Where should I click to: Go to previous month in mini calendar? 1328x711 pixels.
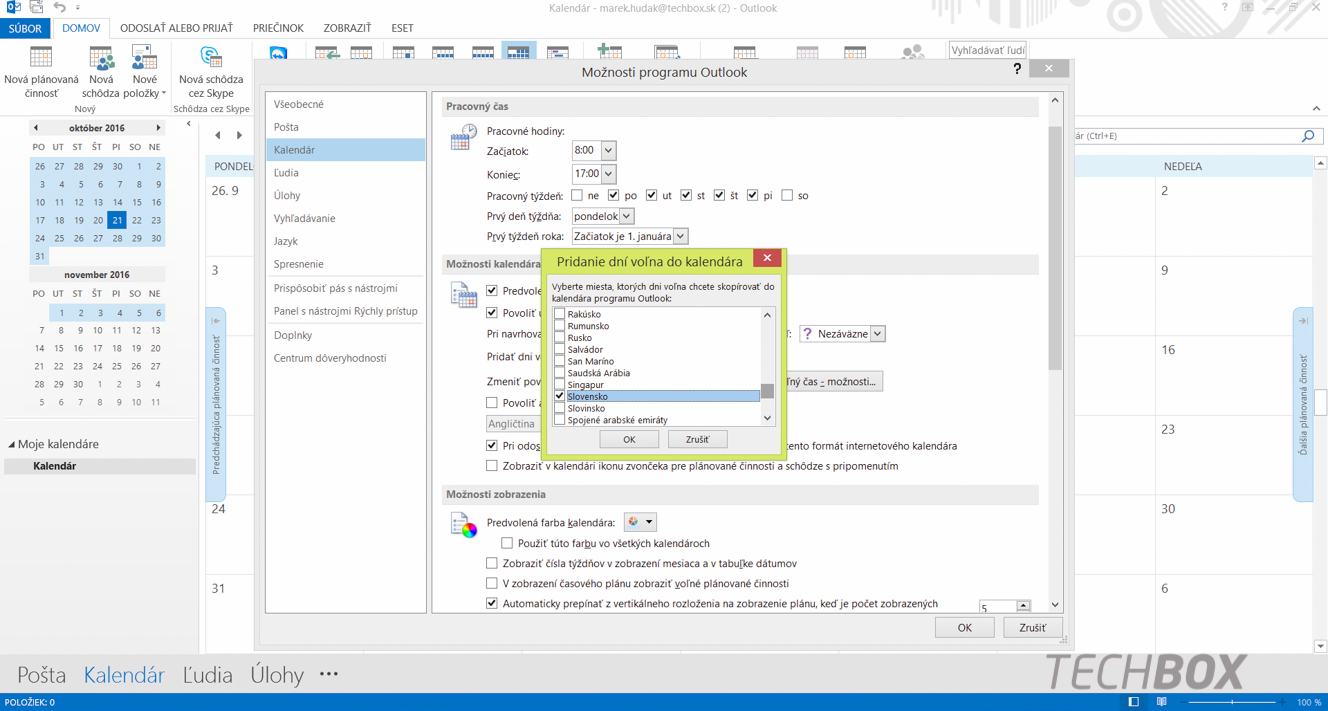pyautogui.click(x=36, y=128)
